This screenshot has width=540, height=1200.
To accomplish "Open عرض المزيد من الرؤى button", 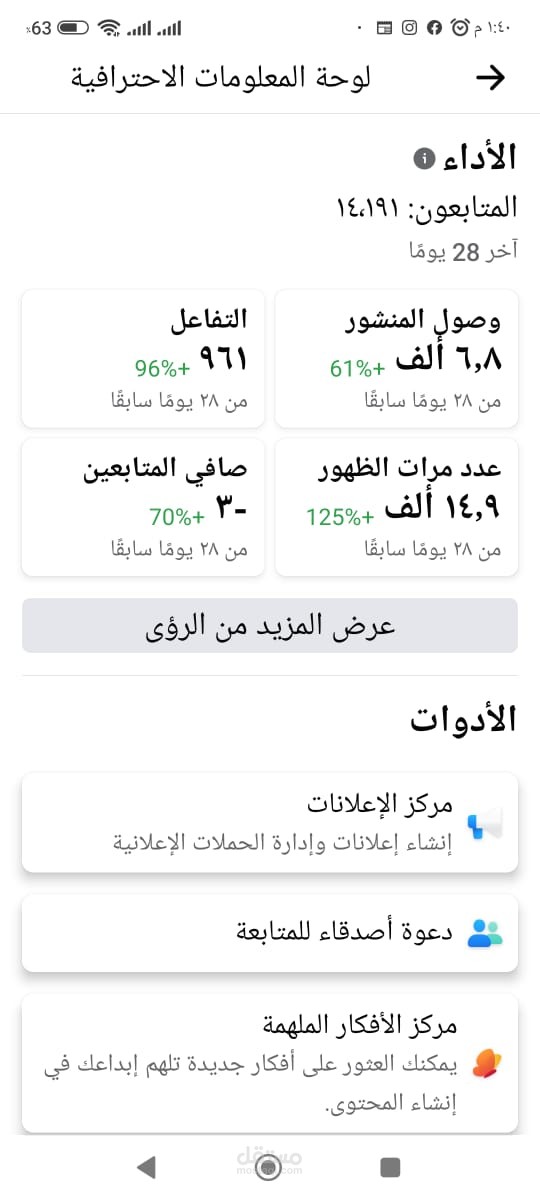I will click(x=270, y=626).
